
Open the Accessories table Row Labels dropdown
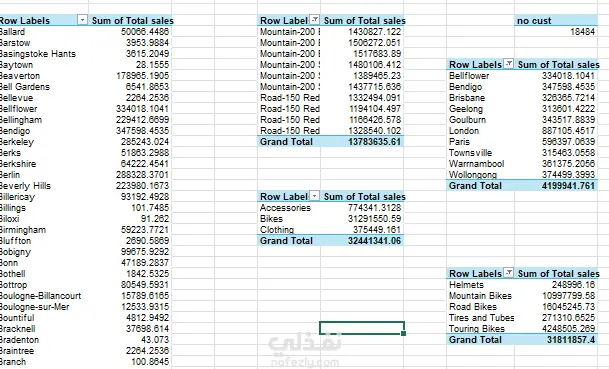click(x=315, y=196)
